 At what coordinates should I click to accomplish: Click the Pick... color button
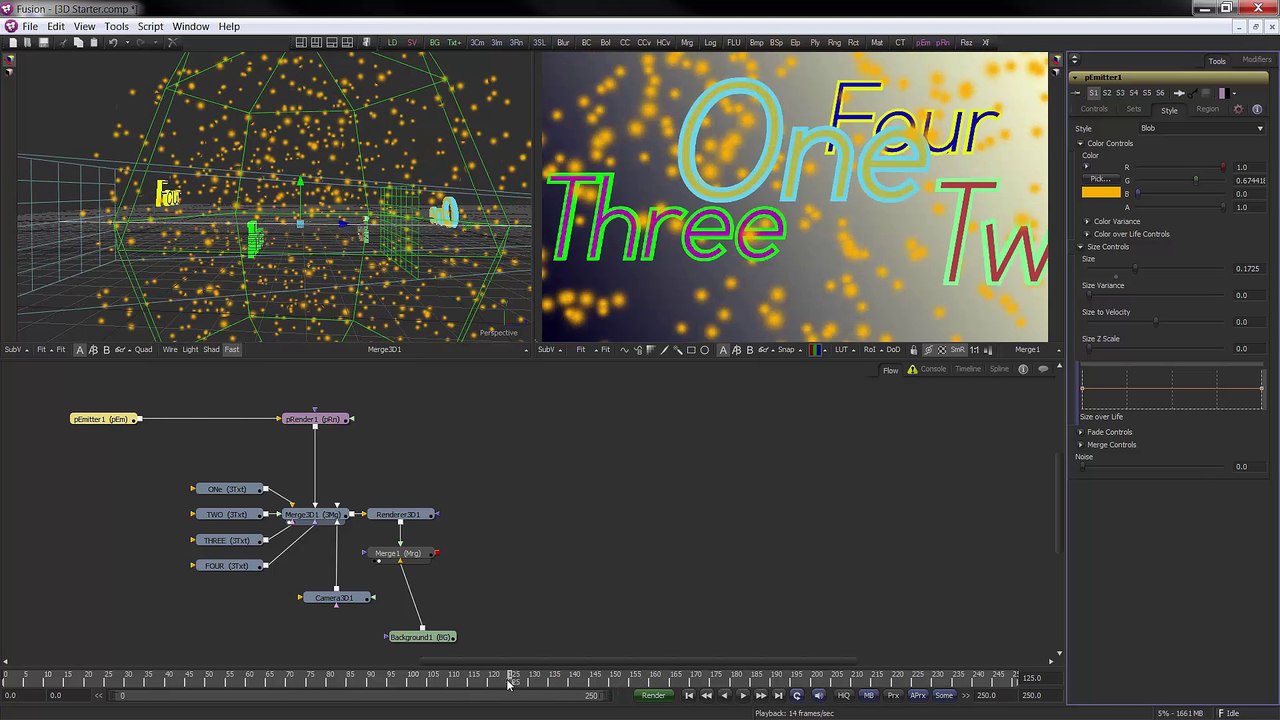[x=1101, y=178]
